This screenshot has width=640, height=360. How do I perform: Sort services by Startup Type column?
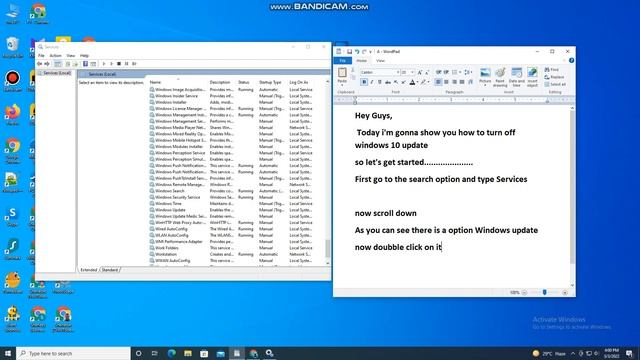(x=270, y=82)
